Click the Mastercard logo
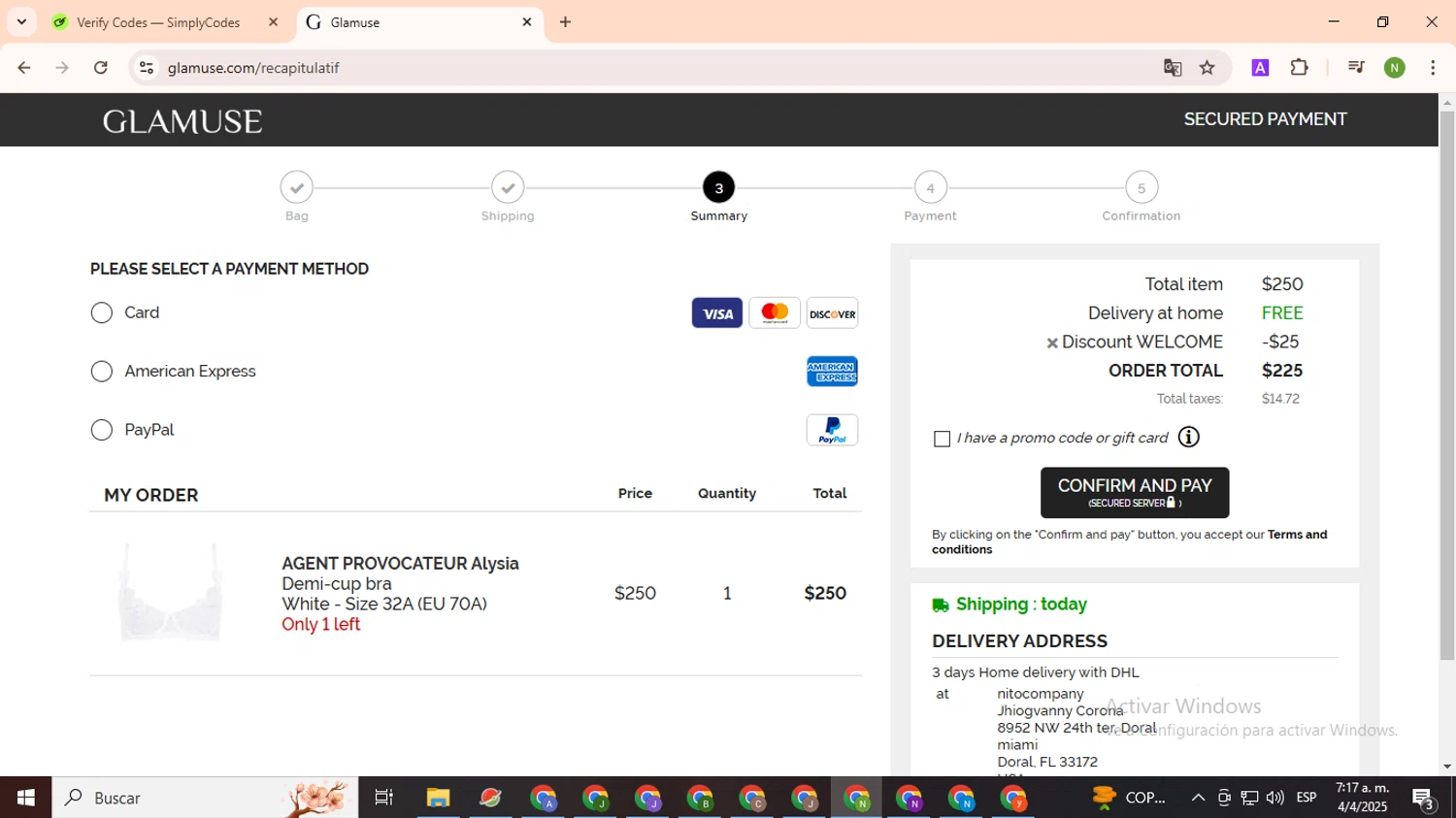Image resolution: width=1456 pixels, height=818 pixels. tap(775, 313)
